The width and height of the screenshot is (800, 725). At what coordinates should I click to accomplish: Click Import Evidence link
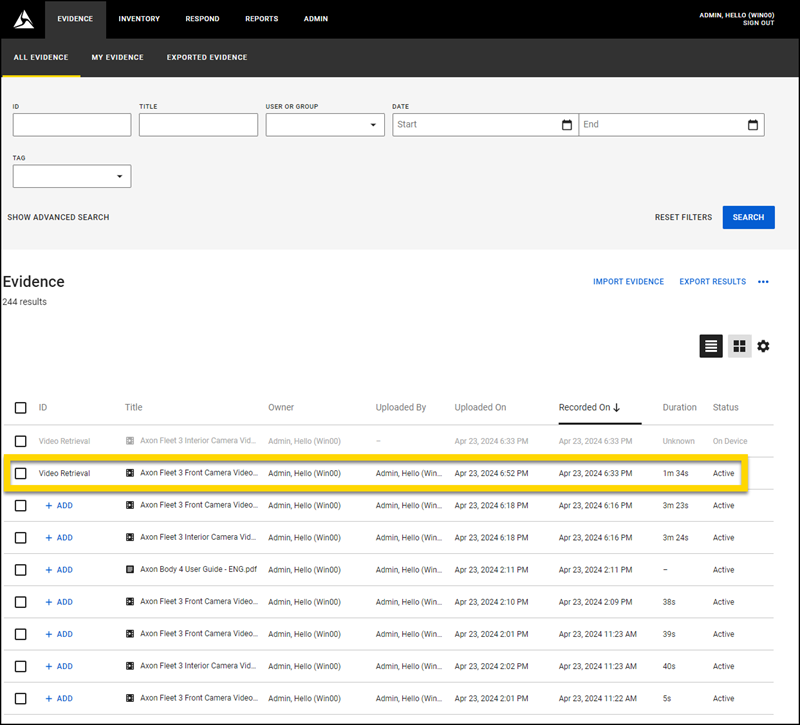(x=628, y=282)
